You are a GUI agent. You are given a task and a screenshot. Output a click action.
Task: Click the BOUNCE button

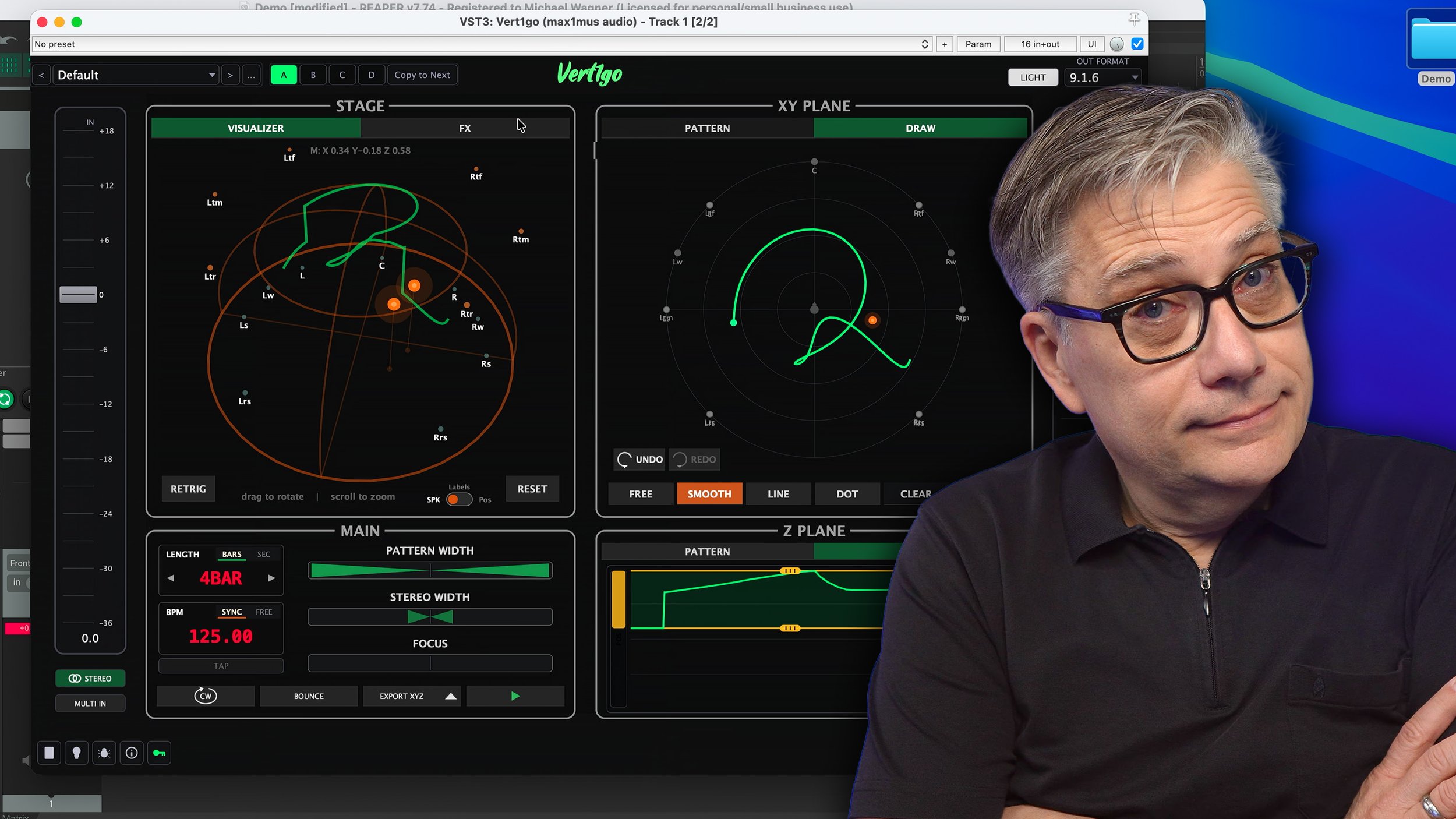pos(309,696)
